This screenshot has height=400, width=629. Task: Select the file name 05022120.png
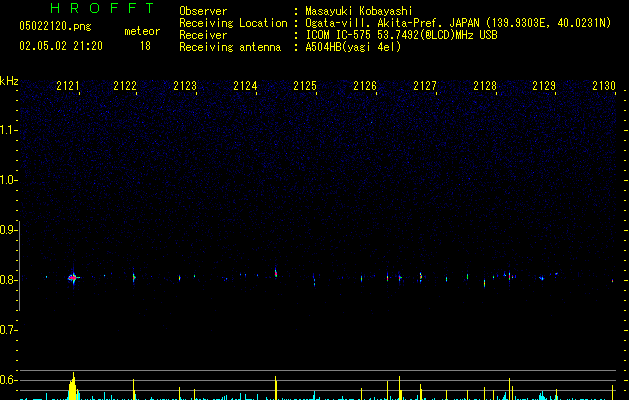click(x=55, y=26)
